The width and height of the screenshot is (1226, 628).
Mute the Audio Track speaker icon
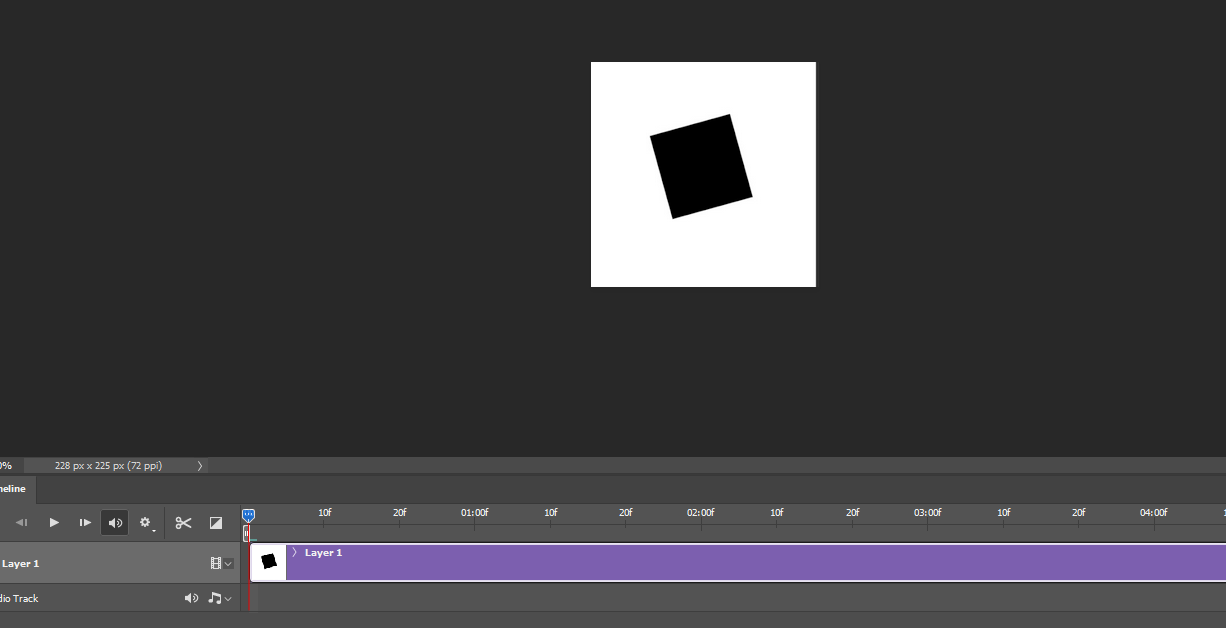click(192, 598)
